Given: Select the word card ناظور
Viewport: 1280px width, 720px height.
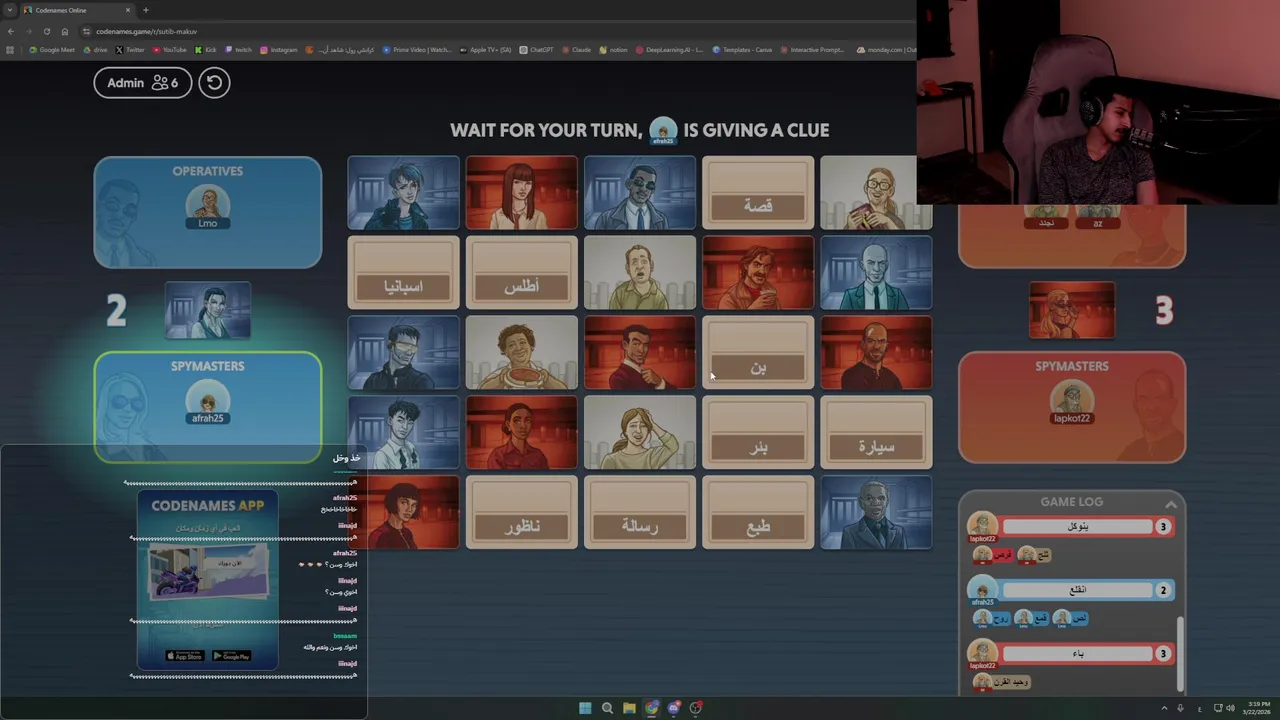Looking at the screenshot, I should tap(521, 512).
